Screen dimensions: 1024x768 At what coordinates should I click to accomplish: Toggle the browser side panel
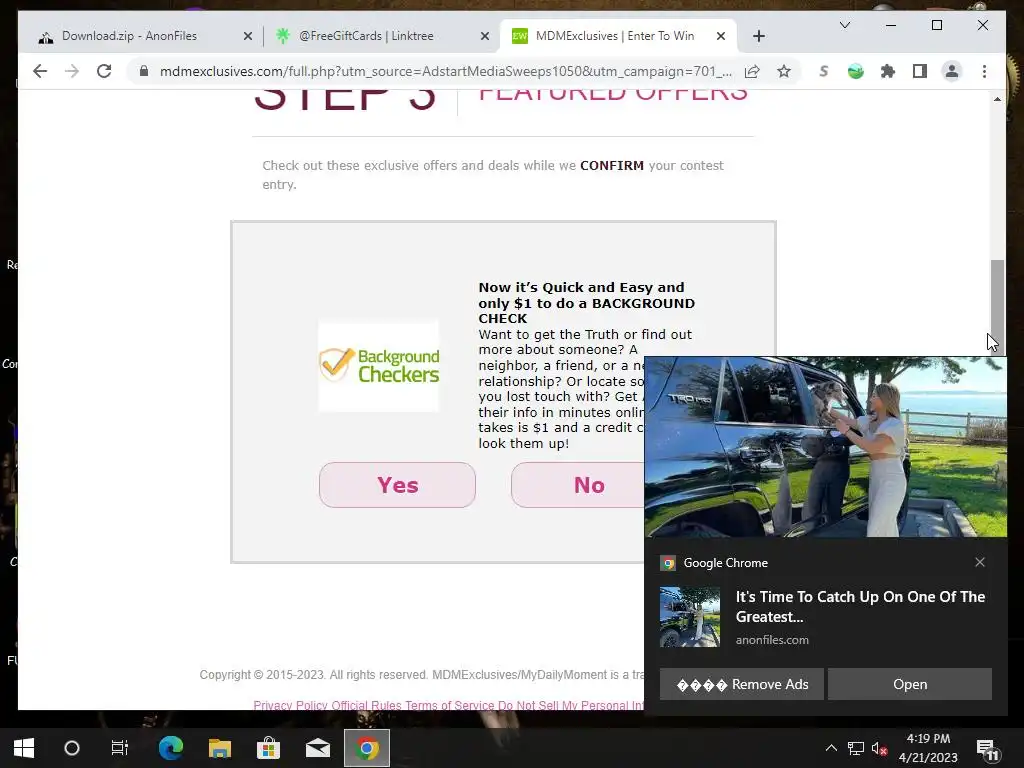coord(920,71)
